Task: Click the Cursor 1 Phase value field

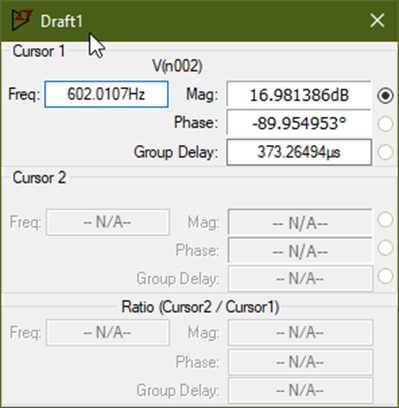Action: 299,123
